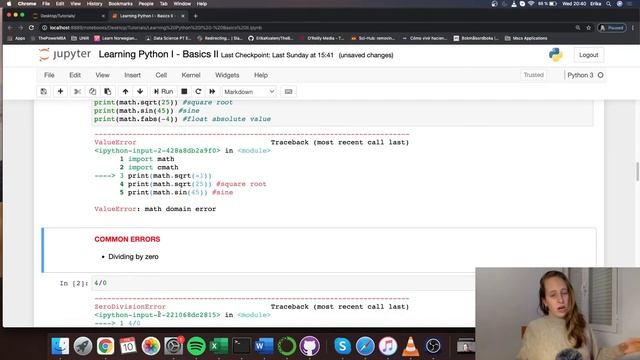Screen dimensions: 640x360
Task: Open a new Chrome tab
Action: (x=196, y=16)
